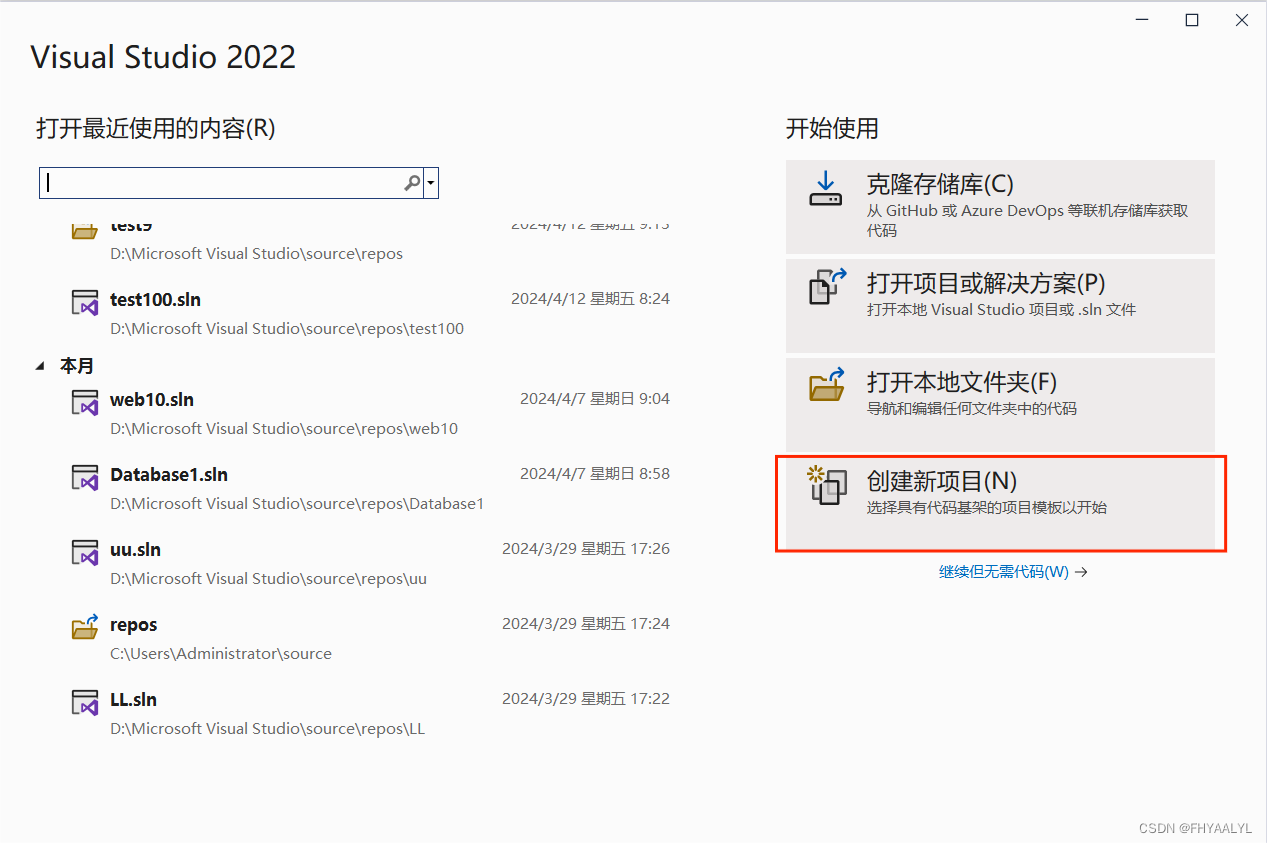The height and width of the screenshot is (843, 1267).
Task: Click path D:\Microsoft Visual Studio\source\repos\test100
Action: (287, 328)
